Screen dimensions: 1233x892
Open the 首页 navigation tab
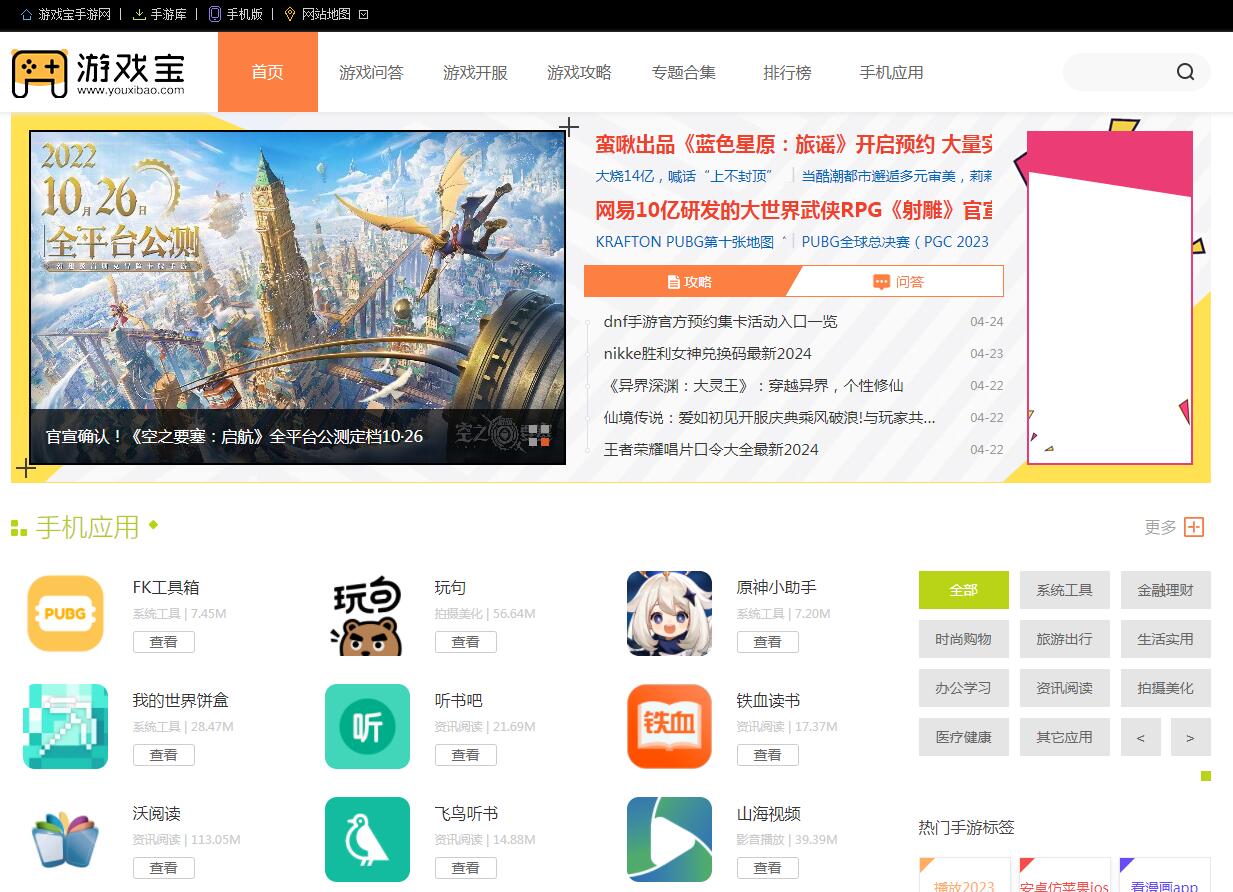coord(268,72)
